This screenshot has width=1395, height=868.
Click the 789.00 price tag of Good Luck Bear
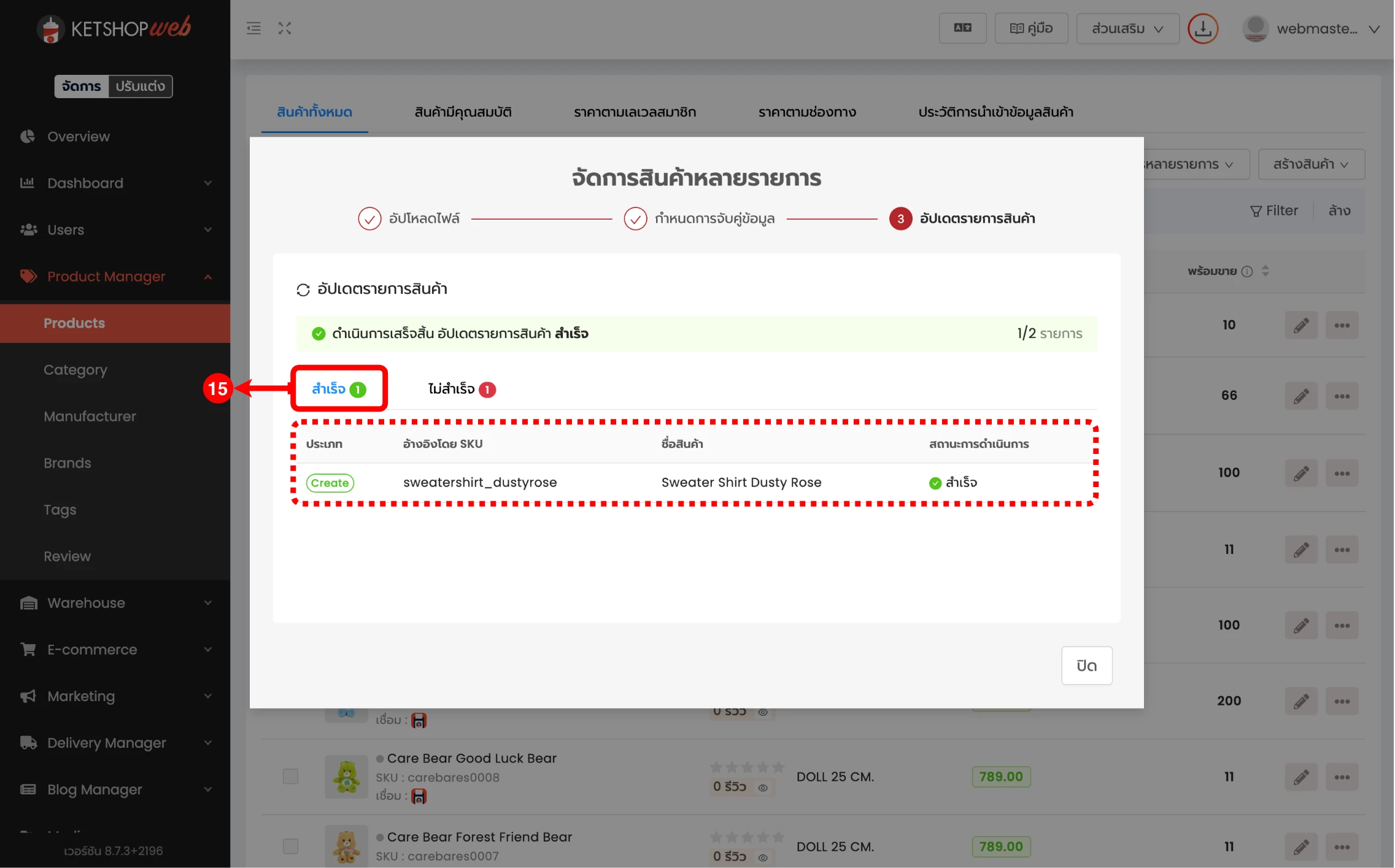click(x=1000, y=777)
